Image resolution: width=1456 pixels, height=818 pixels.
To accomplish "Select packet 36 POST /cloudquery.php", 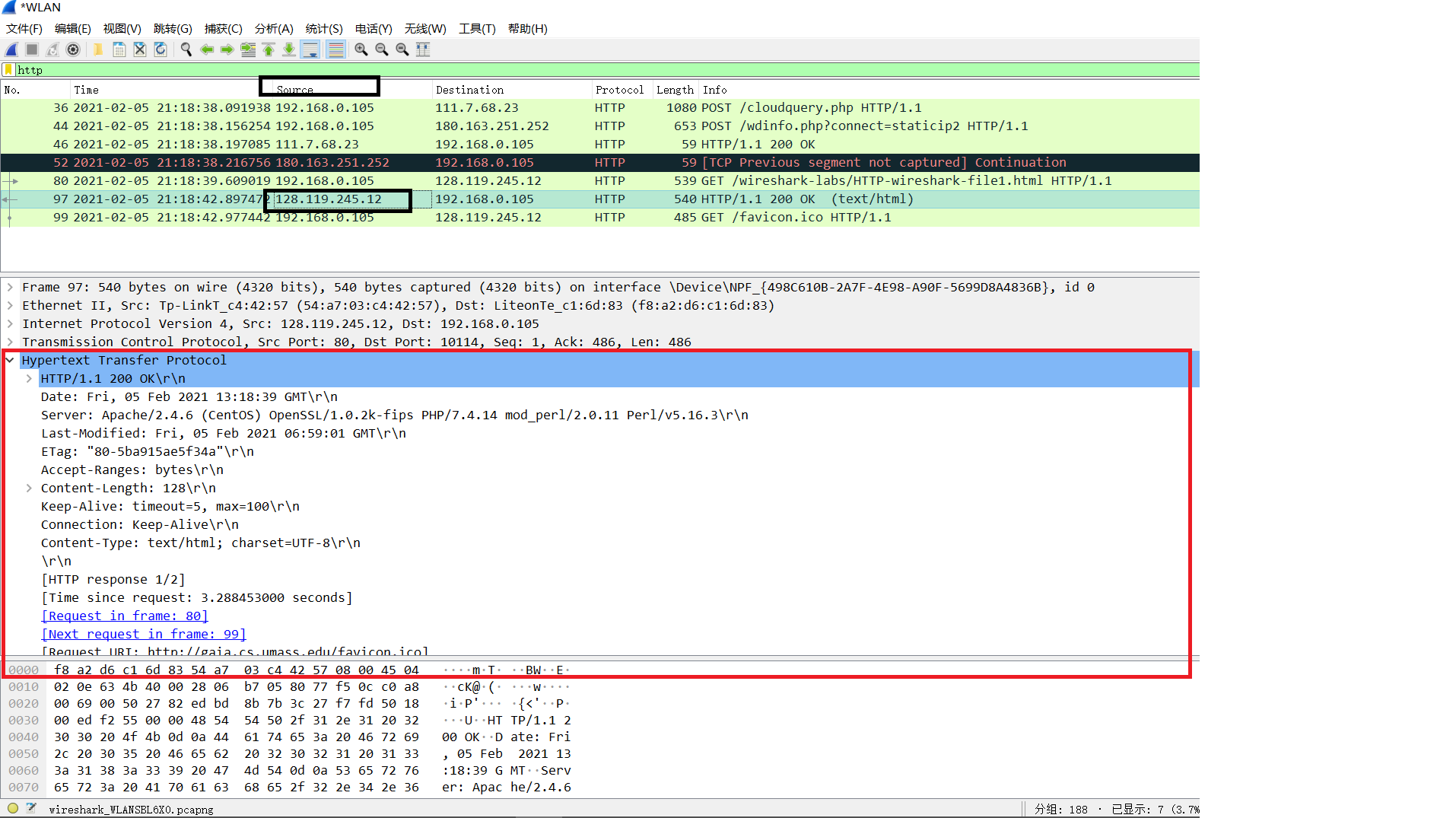I will click(599, 108).
